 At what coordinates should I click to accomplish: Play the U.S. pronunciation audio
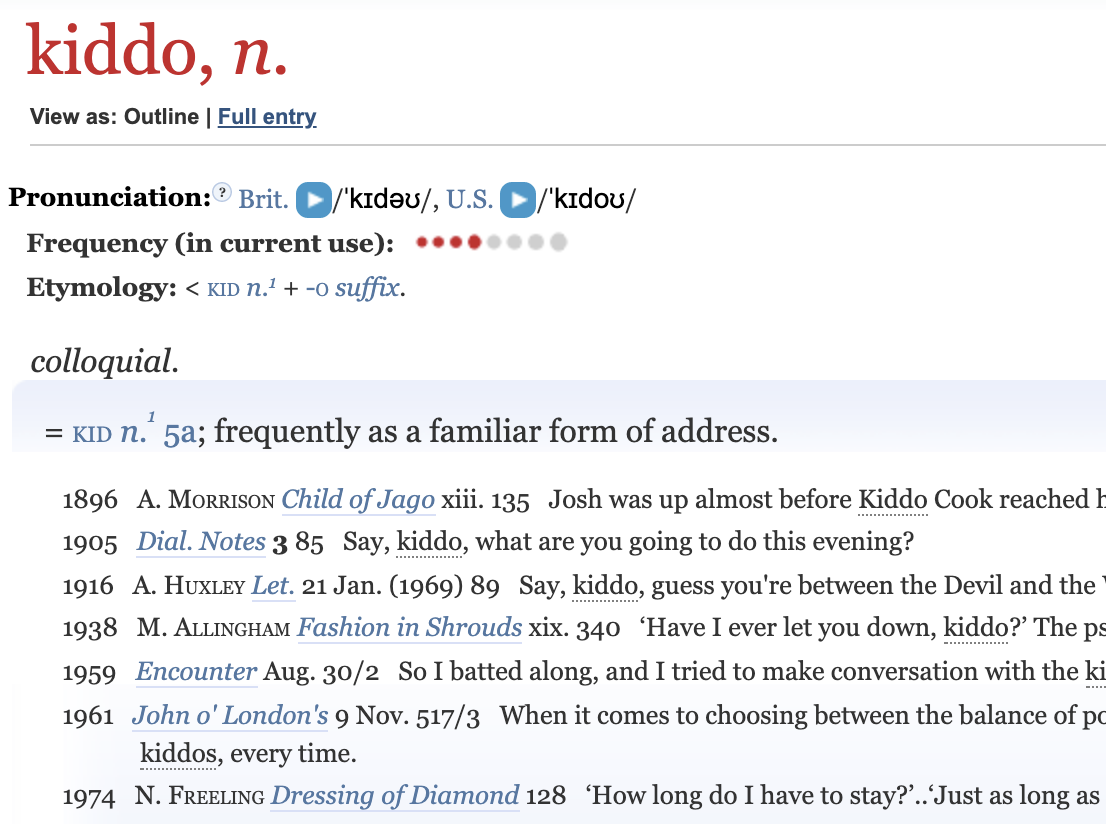coord(518,200)
